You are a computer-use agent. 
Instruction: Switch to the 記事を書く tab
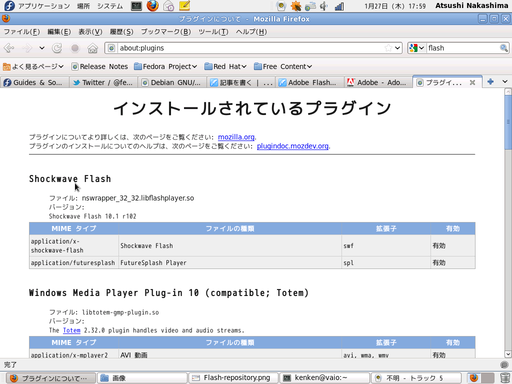(241, 82)
